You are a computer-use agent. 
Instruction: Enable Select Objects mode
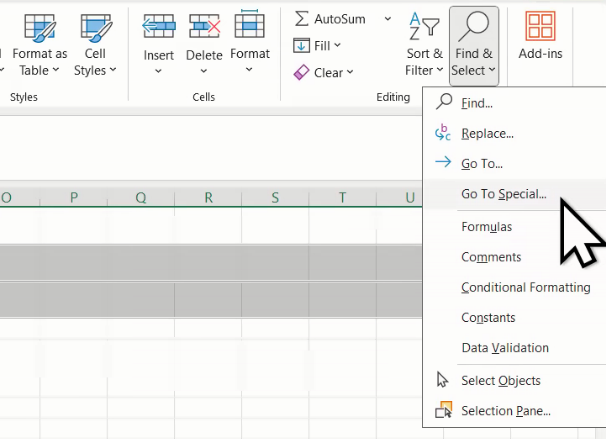[500, 380]
